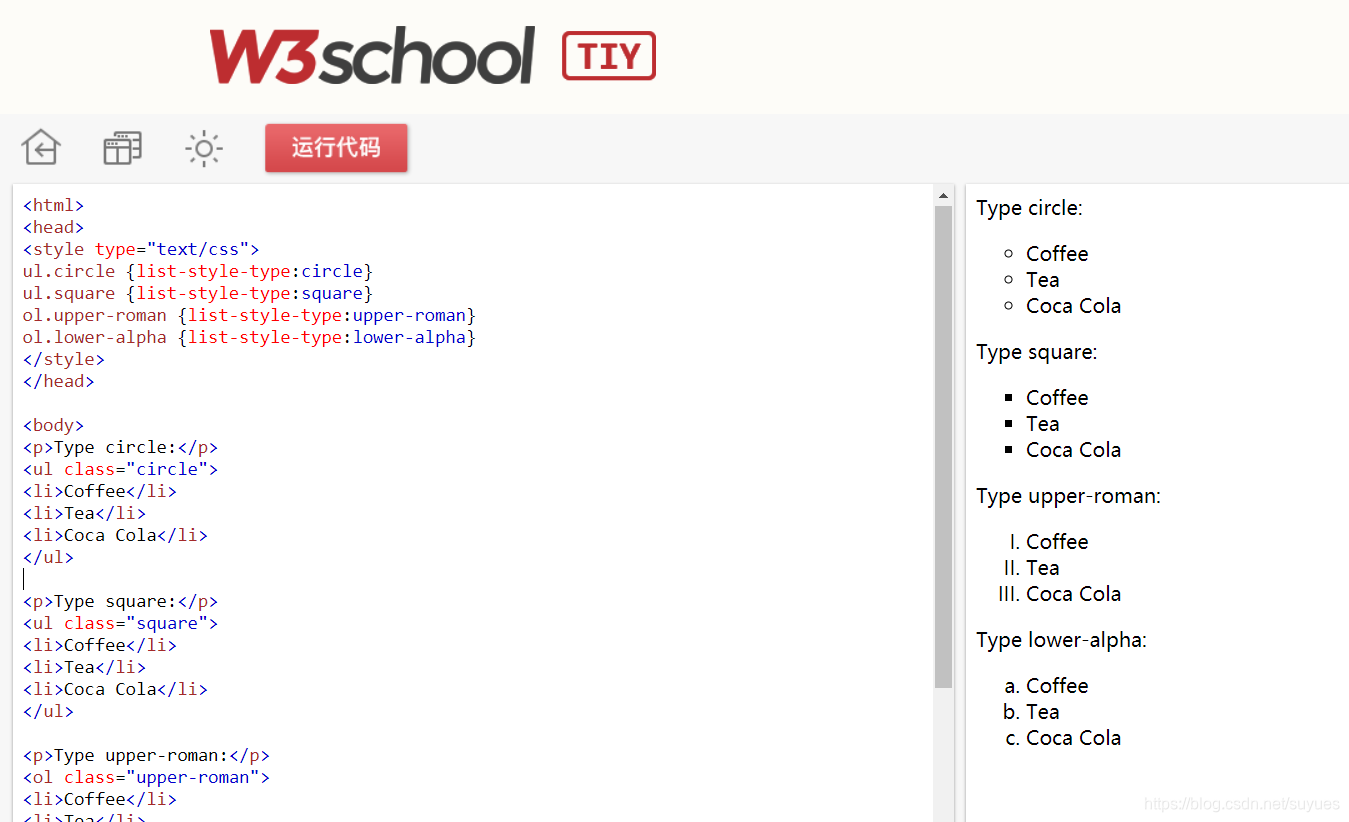Click "Coca Cola" under Type square in preview

(1073, 450)
